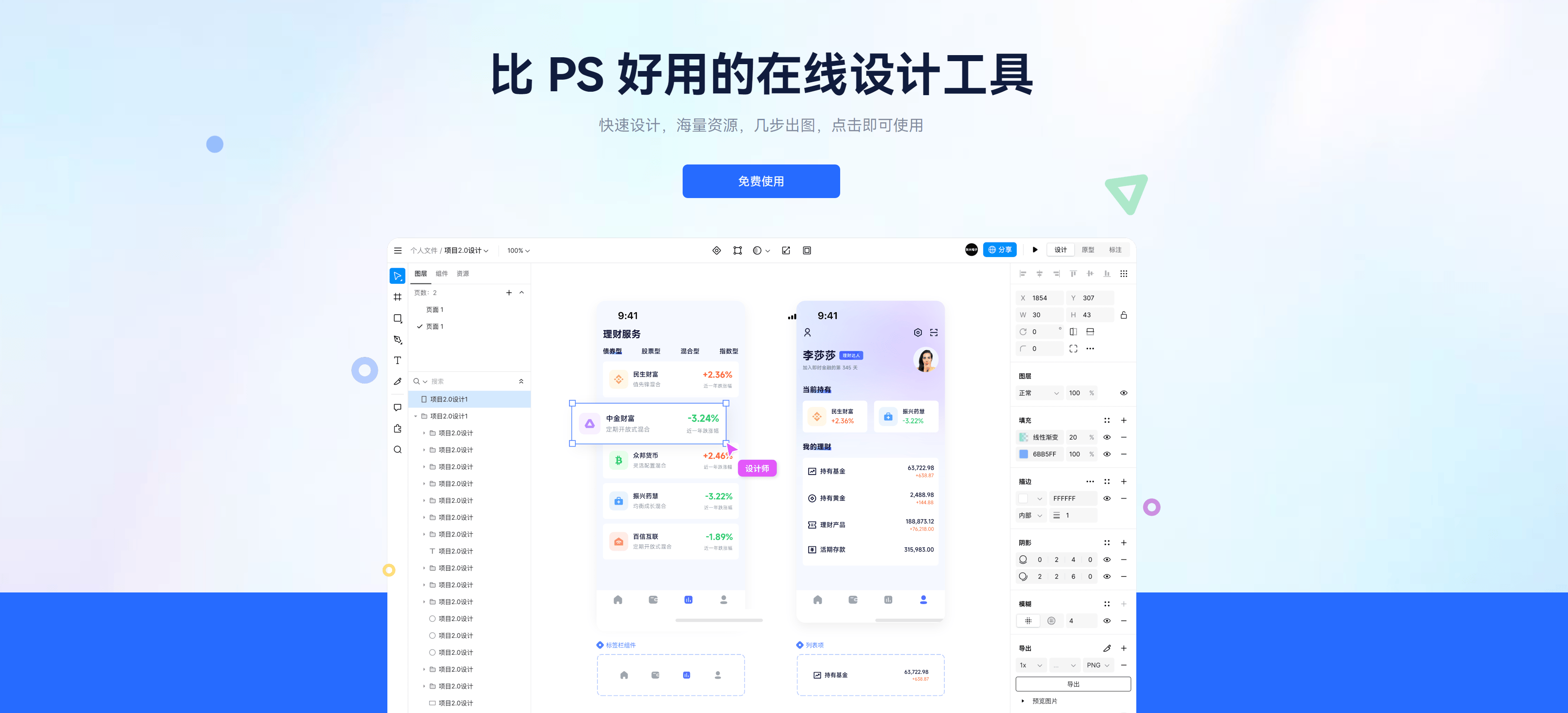This screenshot has height=713, width=1568.
Task: Click the magnifier search tool in the left toolbar
Action: tap(397, 450)
